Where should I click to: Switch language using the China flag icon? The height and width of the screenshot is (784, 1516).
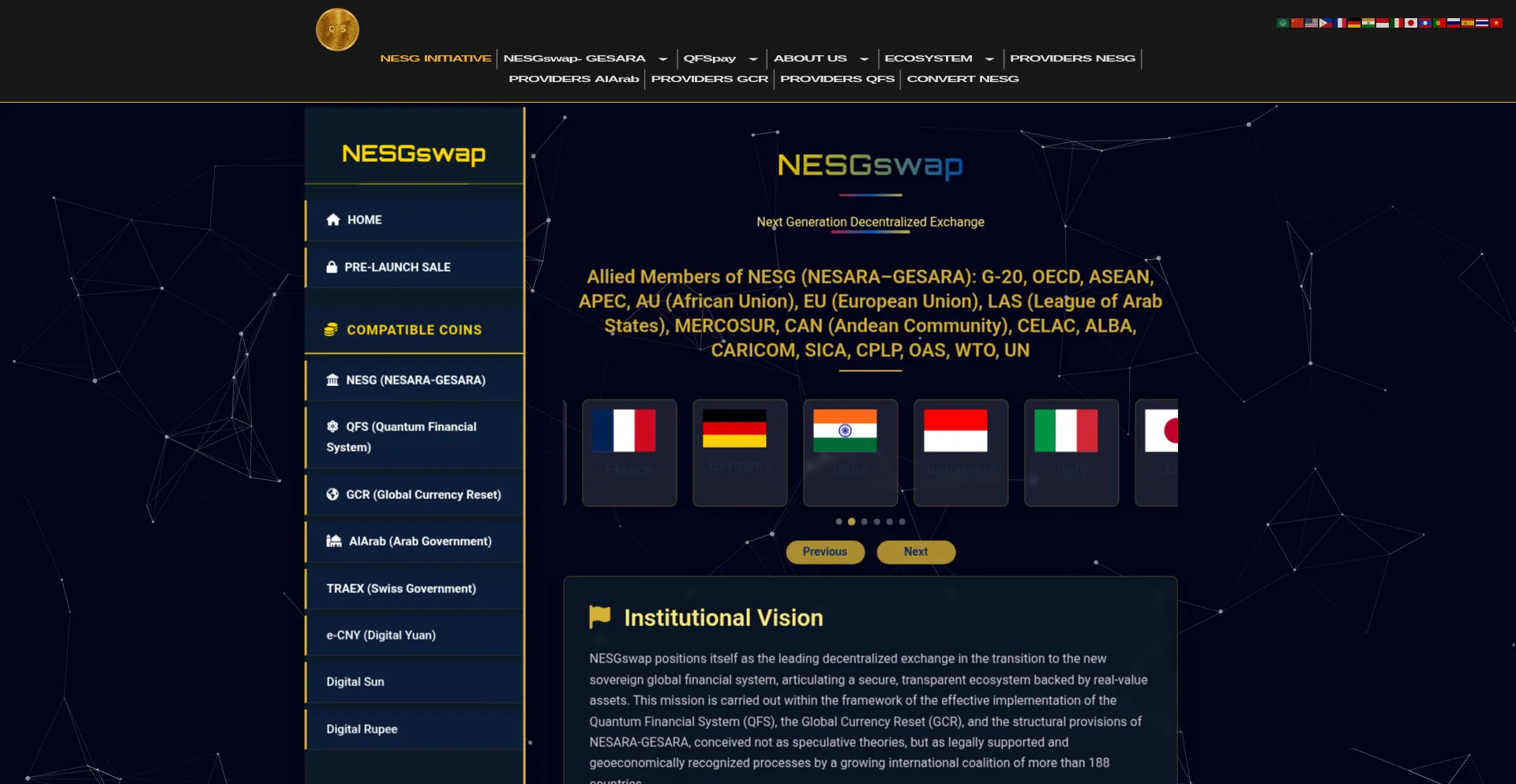[x=1297, y=23]
